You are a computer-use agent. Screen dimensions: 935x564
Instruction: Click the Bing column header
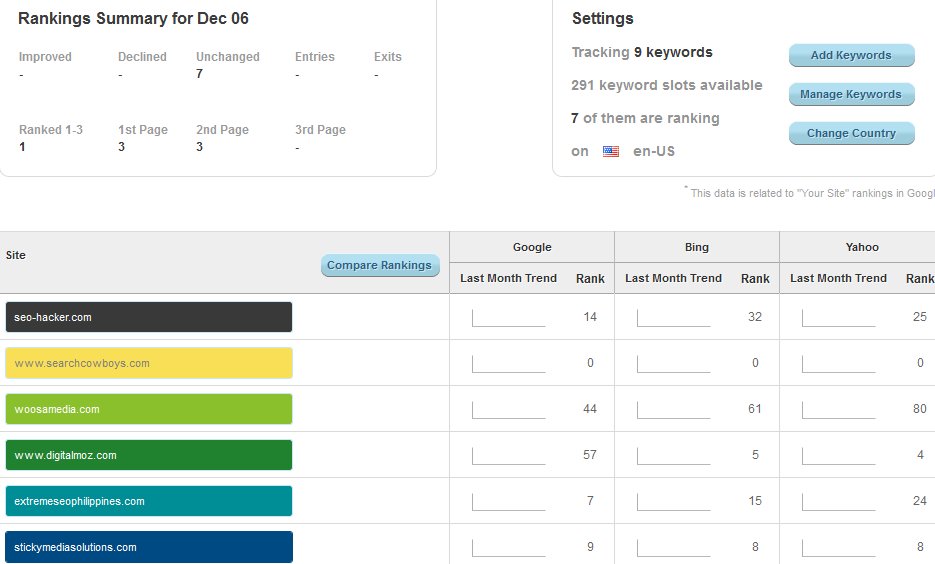pos(697,247)
